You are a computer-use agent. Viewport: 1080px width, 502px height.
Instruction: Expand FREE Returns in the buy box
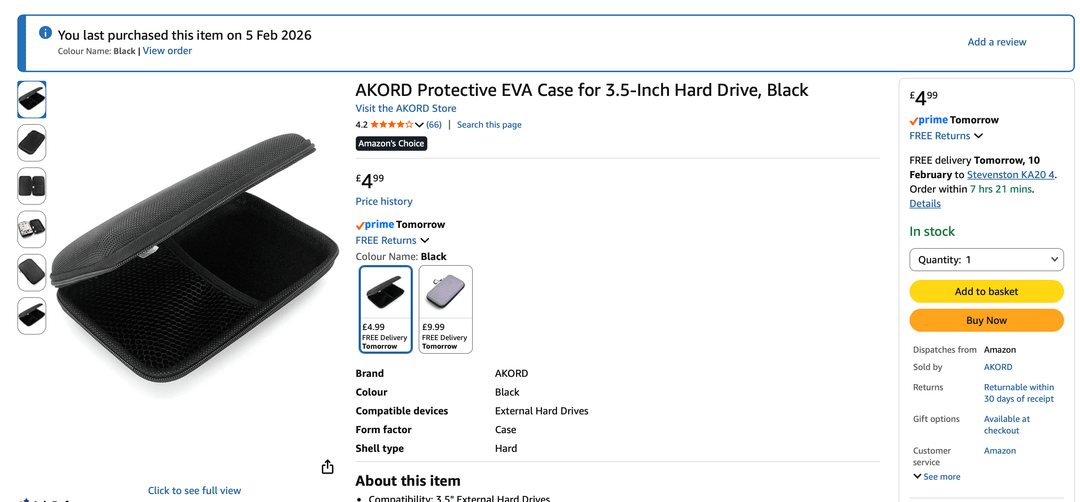tap(946, 136)
